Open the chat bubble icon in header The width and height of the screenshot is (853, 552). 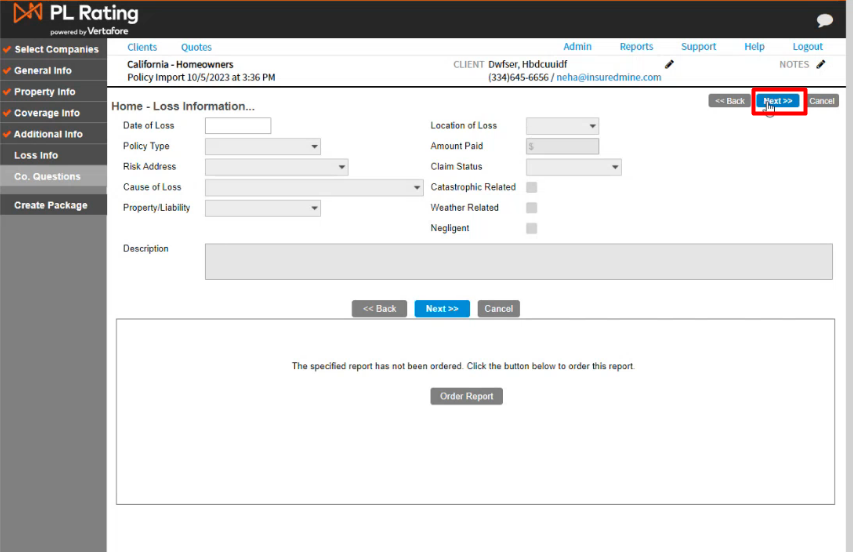[824, 21]
